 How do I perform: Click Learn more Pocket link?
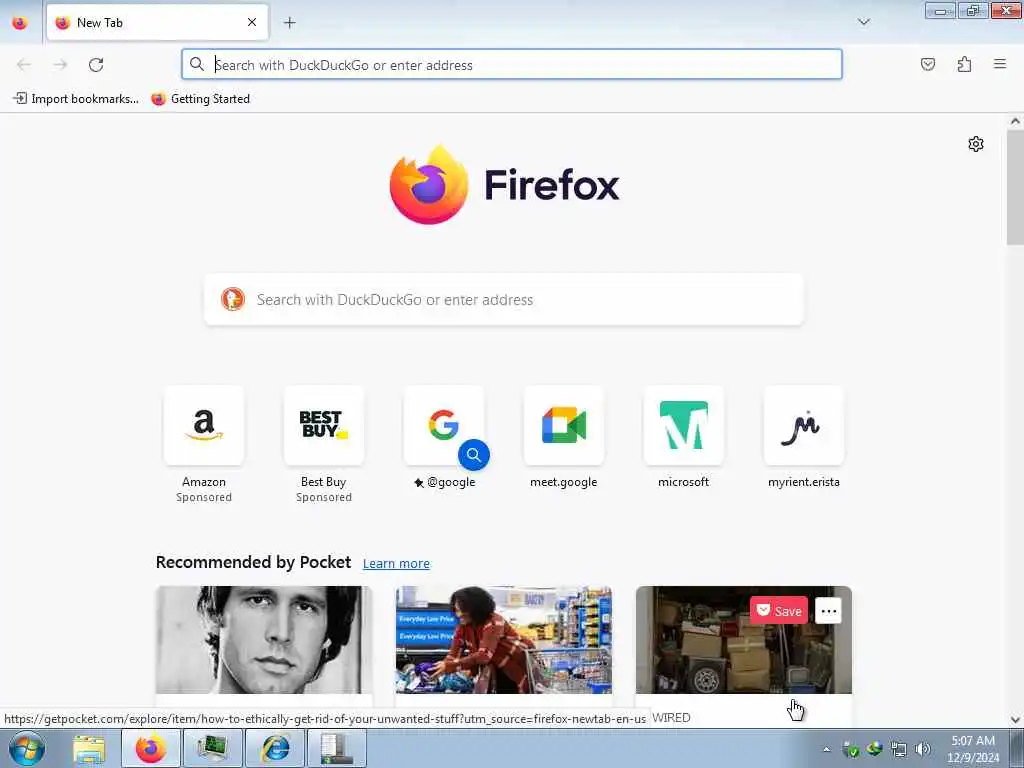point(396,563)
